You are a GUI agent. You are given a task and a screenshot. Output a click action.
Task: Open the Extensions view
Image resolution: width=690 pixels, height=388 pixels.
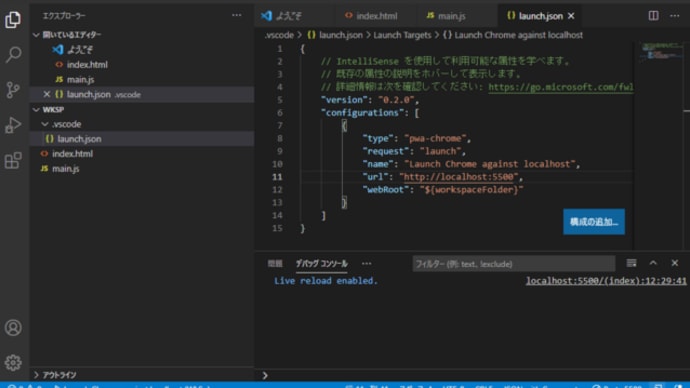[x=13, y=161]
